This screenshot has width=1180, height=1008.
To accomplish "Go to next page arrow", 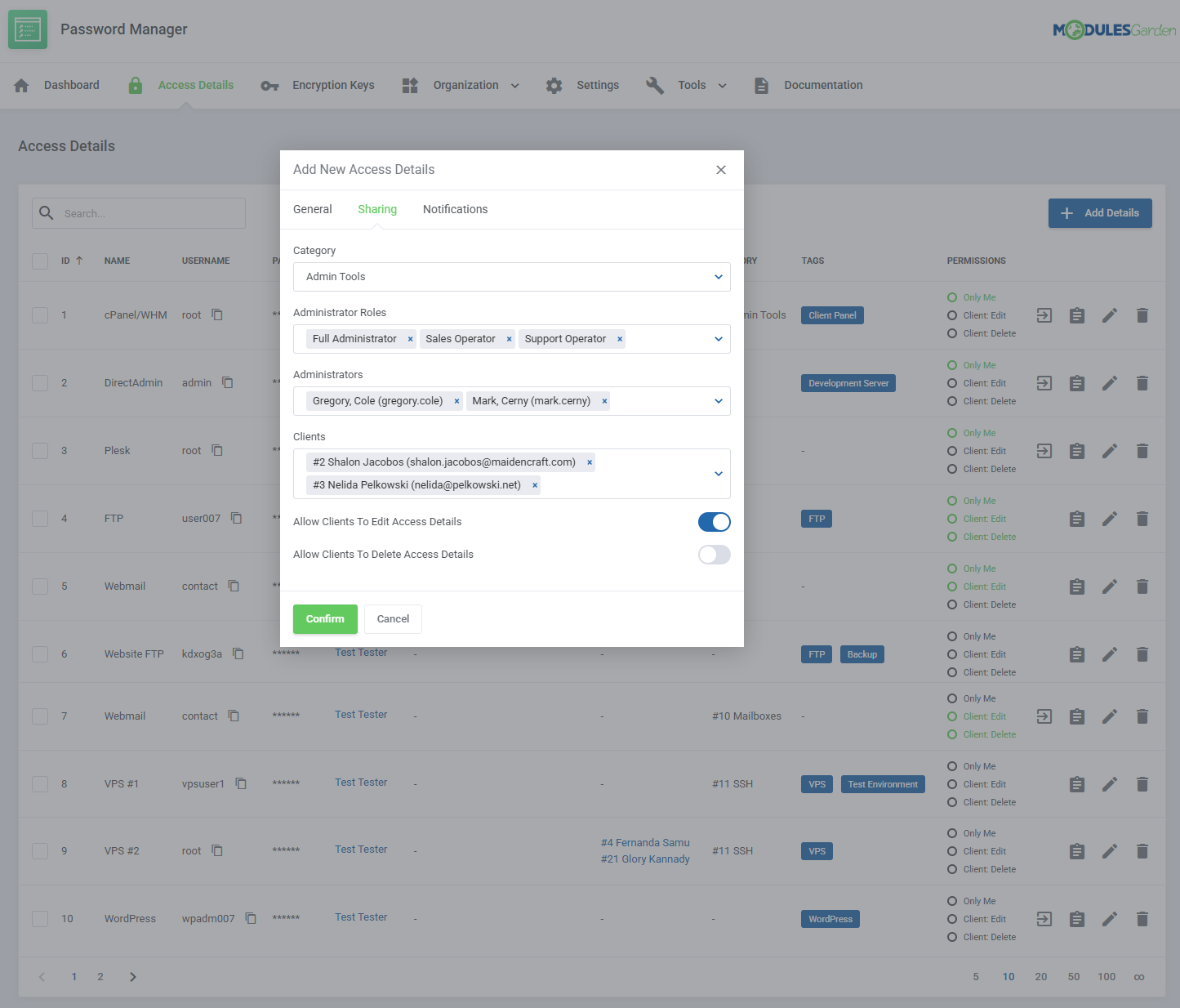I will point(132,977).
